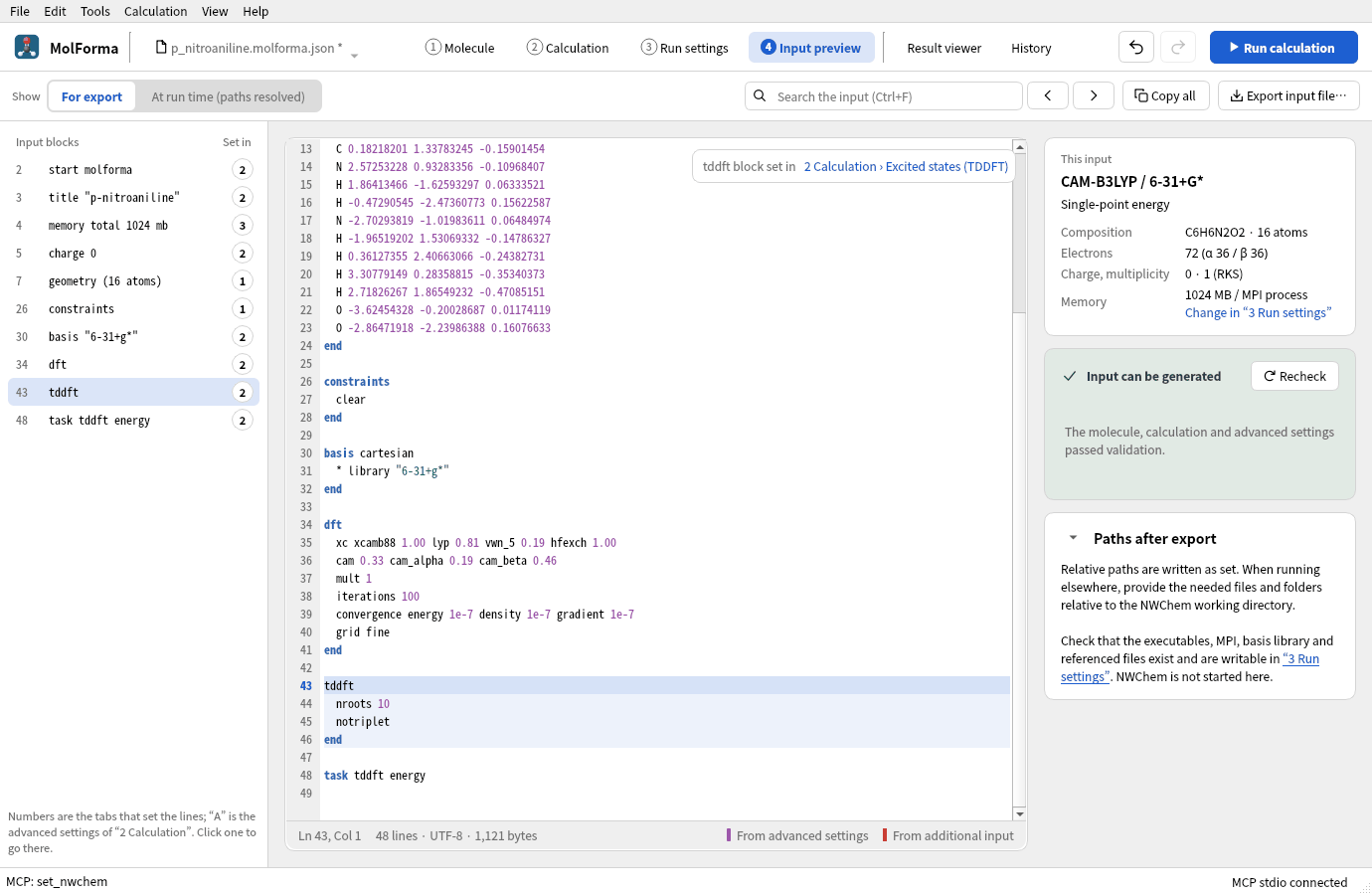Click the redo arrow button
1372x895 pixels.
pos(1178,47)
